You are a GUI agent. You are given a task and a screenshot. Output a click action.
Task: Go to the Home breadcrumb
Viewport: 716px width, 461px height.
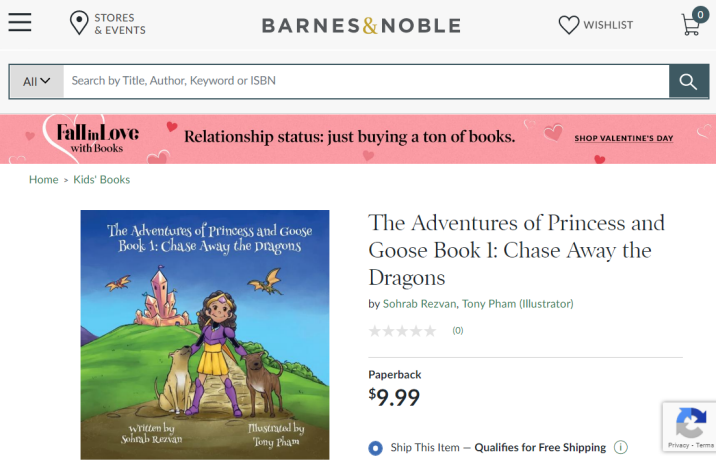[44, 180]
